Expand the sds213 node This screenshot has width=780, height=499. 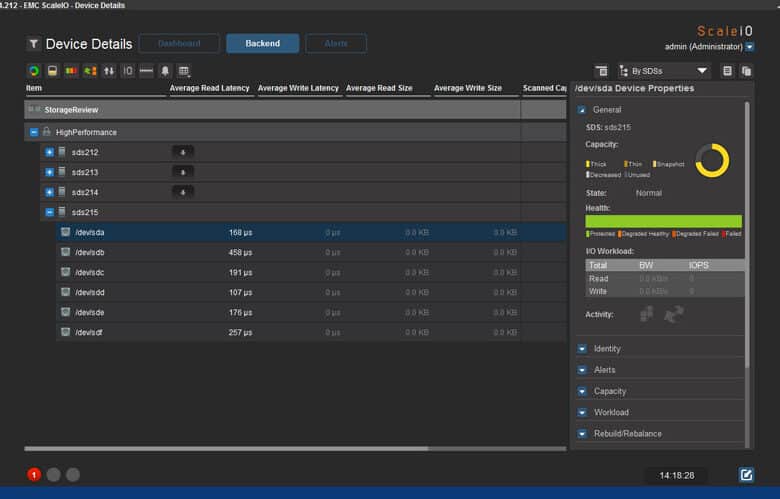(49, 172)
